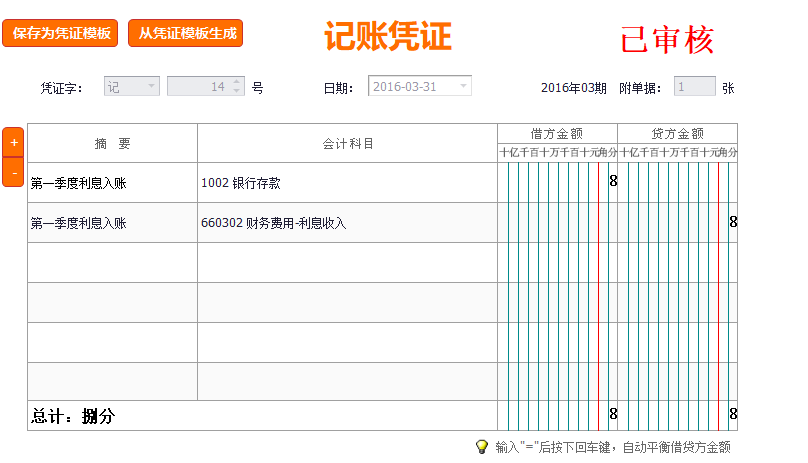Screen dimensions: 808x463
Task: Click the 摘要 column header
Action: 112,143
